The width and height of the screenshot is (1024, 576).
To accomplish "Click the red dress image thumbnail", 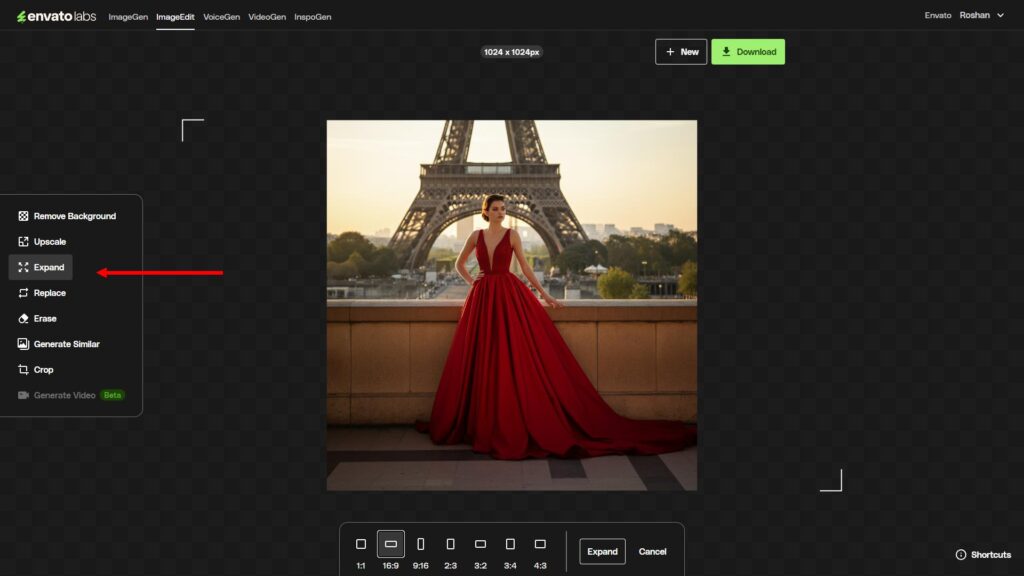I will pos(511,303).
